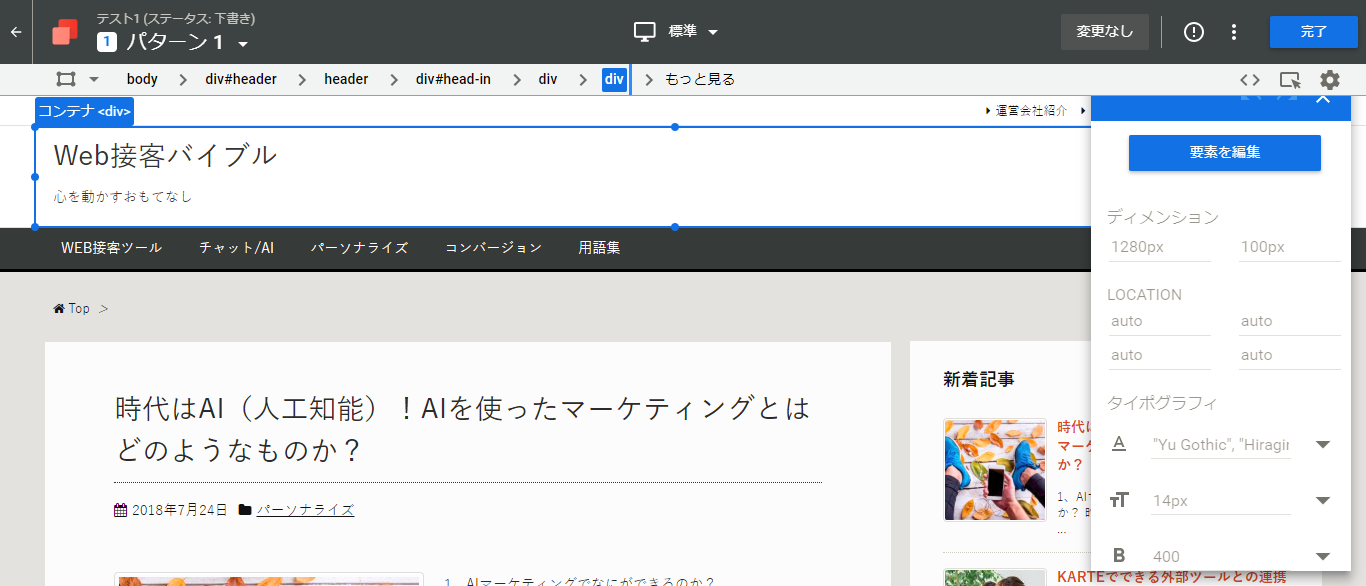Viewport: 1366px width, 586px height.
Task: Click the コンテナ <div> selection label
Action: tap(85, 111)
